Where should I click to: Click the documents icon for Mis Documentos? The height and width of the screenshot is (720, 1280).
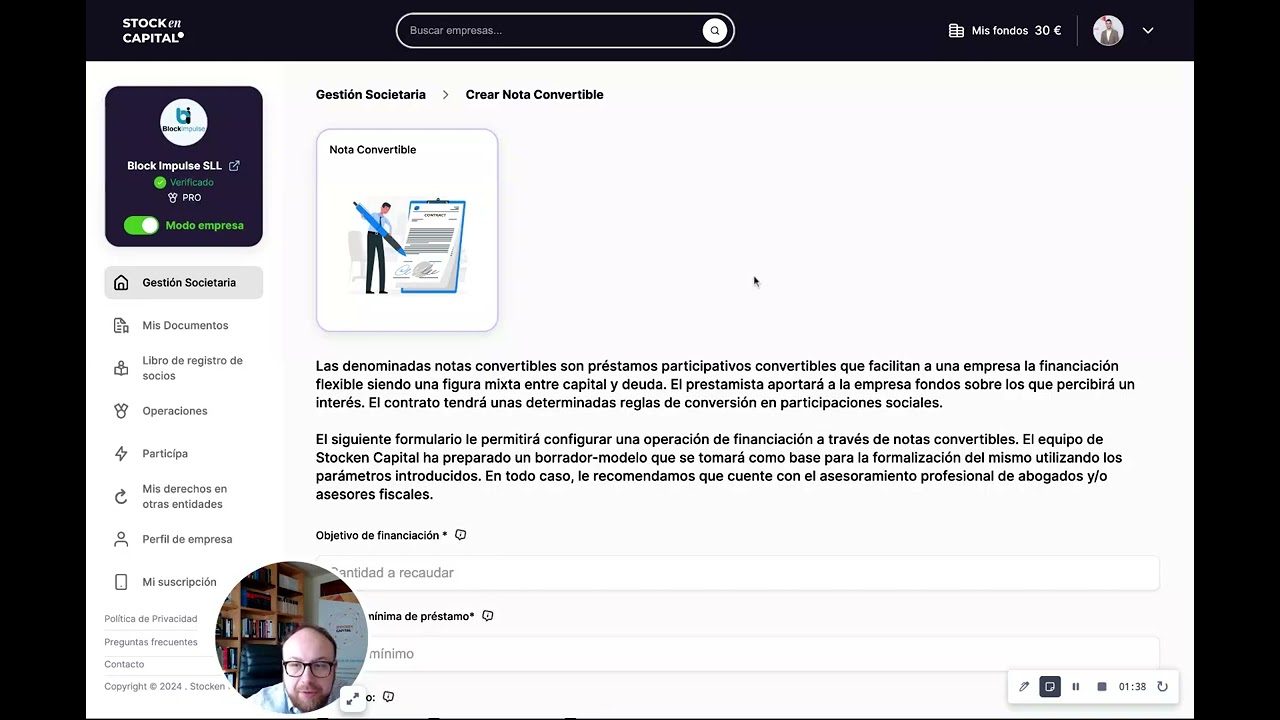[121, 326]
